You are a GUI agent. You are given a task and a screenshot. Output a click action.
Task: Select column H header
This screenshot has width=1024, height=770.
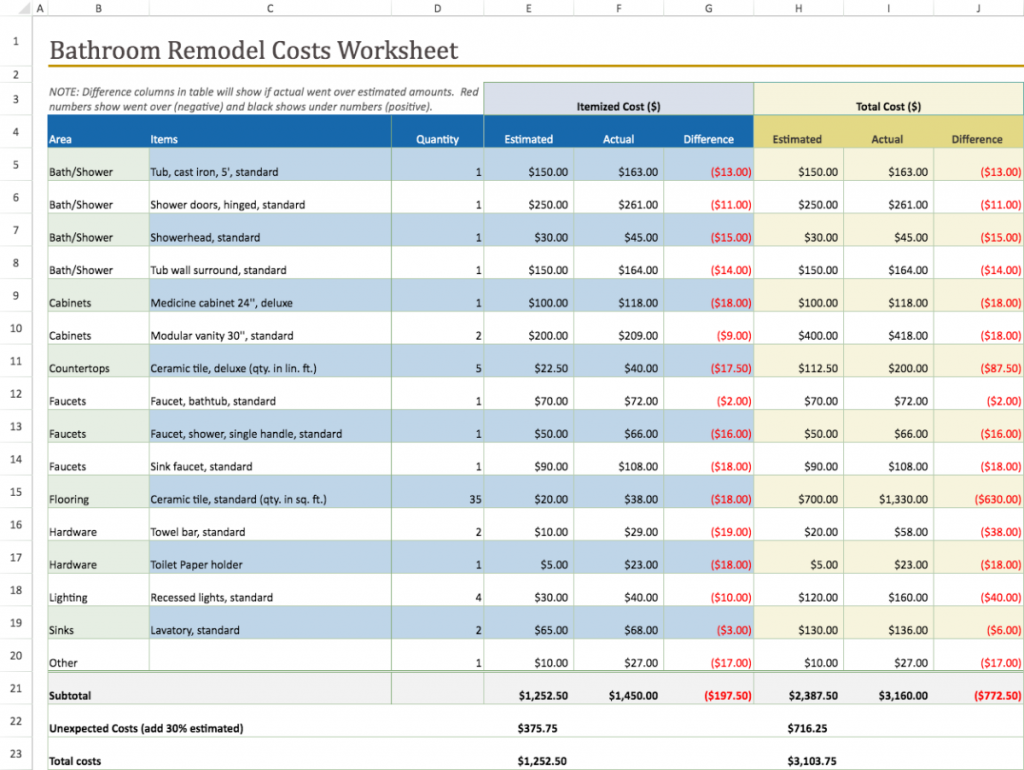[x=798, y=8]
